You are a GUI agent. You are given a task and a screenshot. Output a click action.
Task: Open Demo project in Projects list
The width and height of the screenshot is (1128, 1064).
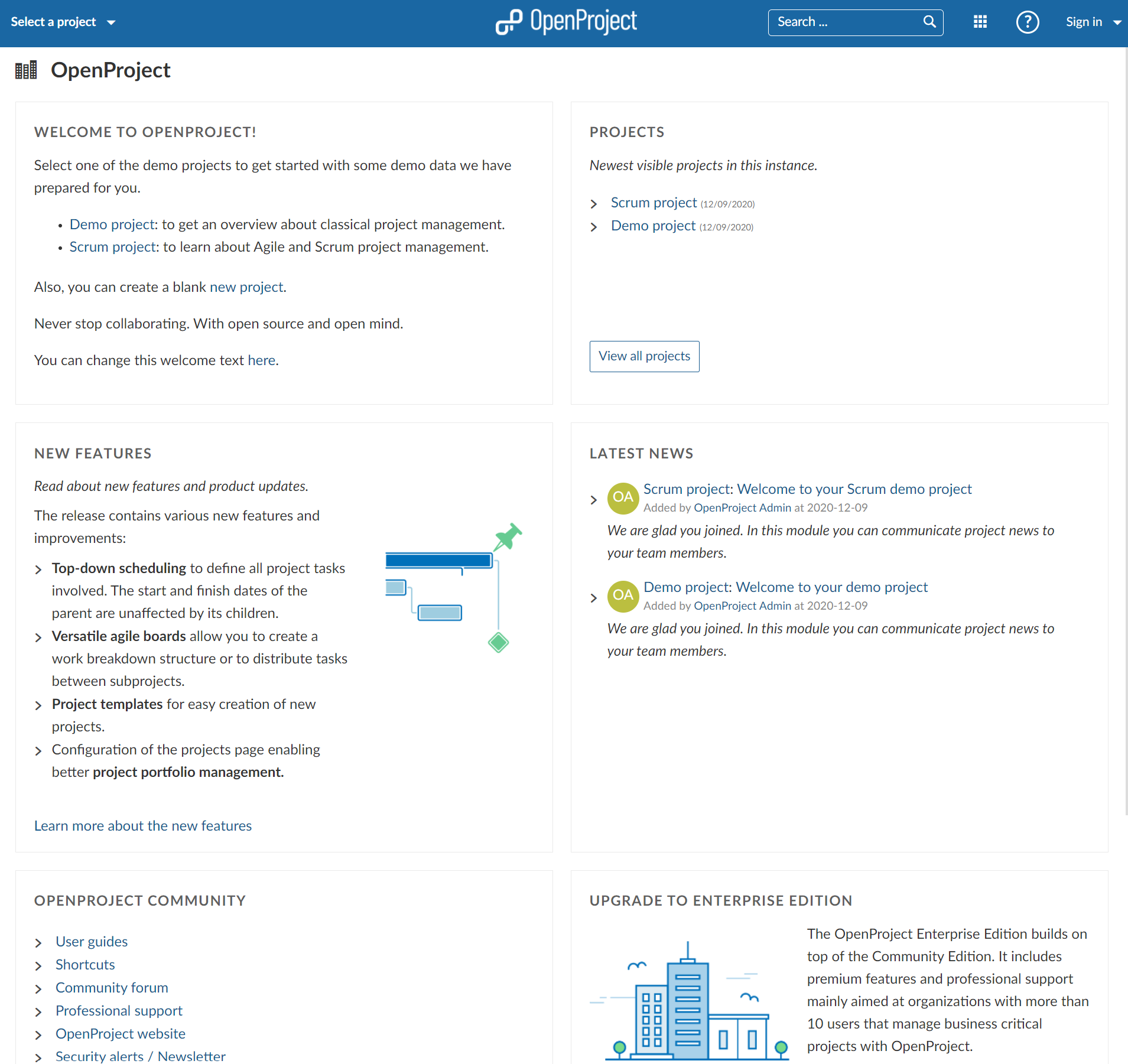coord(653,226)
